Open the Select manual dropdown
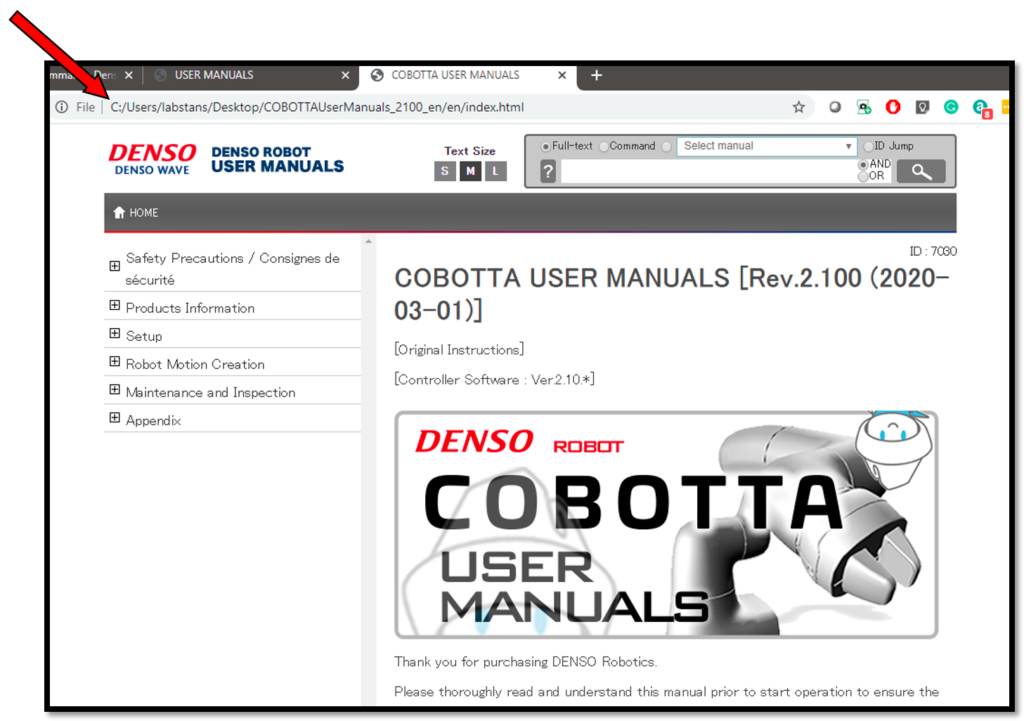 pos(766,146)
